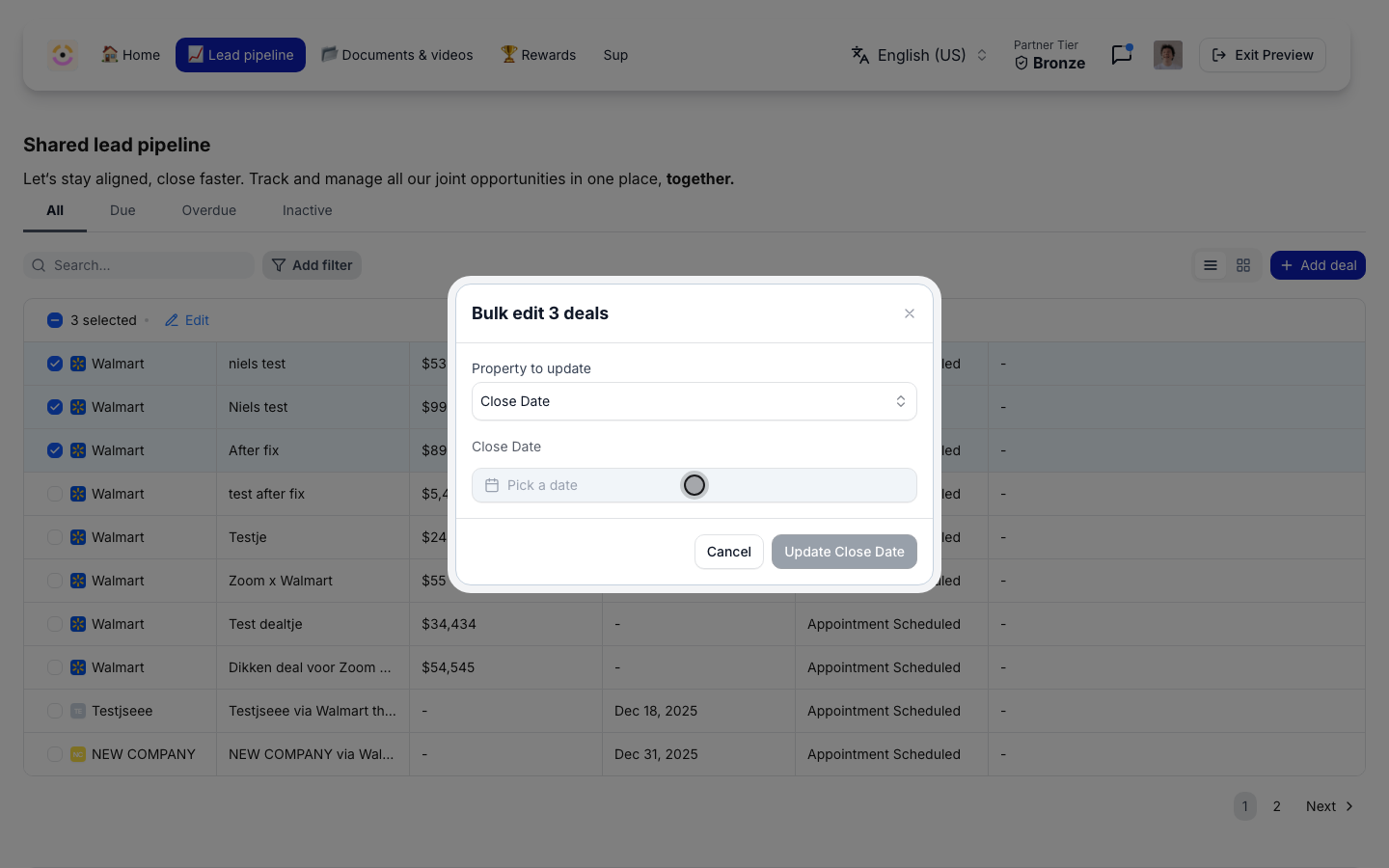Image resolution: width=1389 pixels, height=868 pixels.
Task: Open the Sup nav item
Action: 615,55
